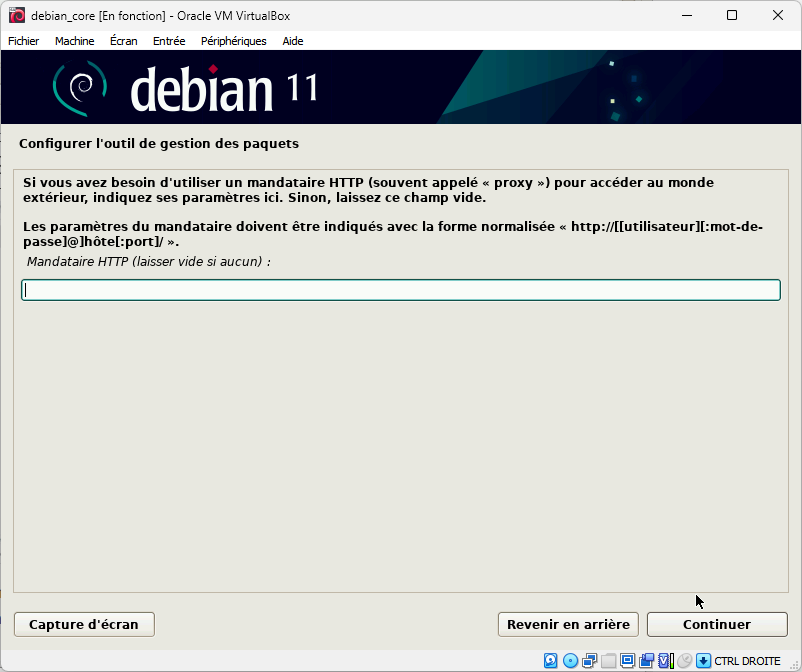The image size is (802, 672).
Task: Open the Écran menu
Action: click(124, 41)
